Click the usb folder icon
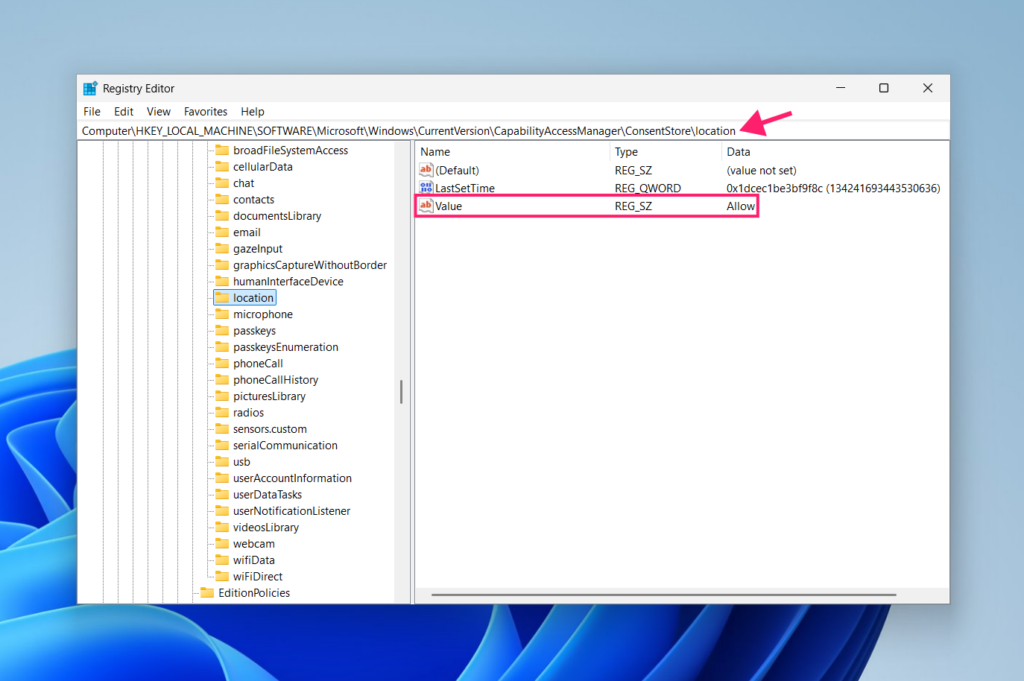Image resolution: width=1024 pixels, height=681 pixels. coord(222,462)
